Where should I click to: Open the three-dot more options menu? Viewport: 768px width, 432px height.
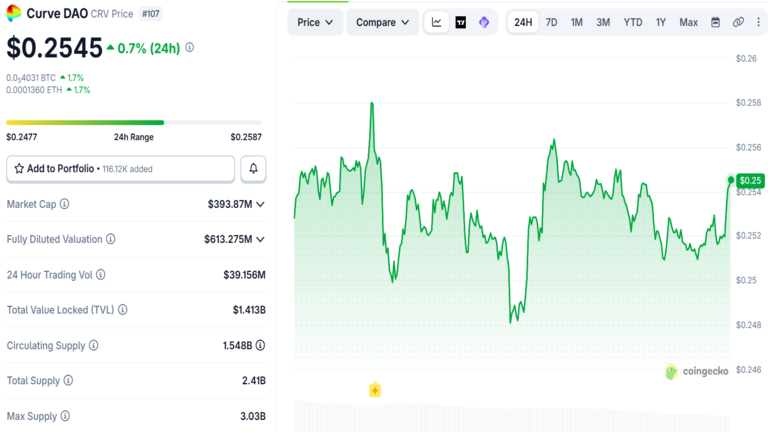pos(759,22)
